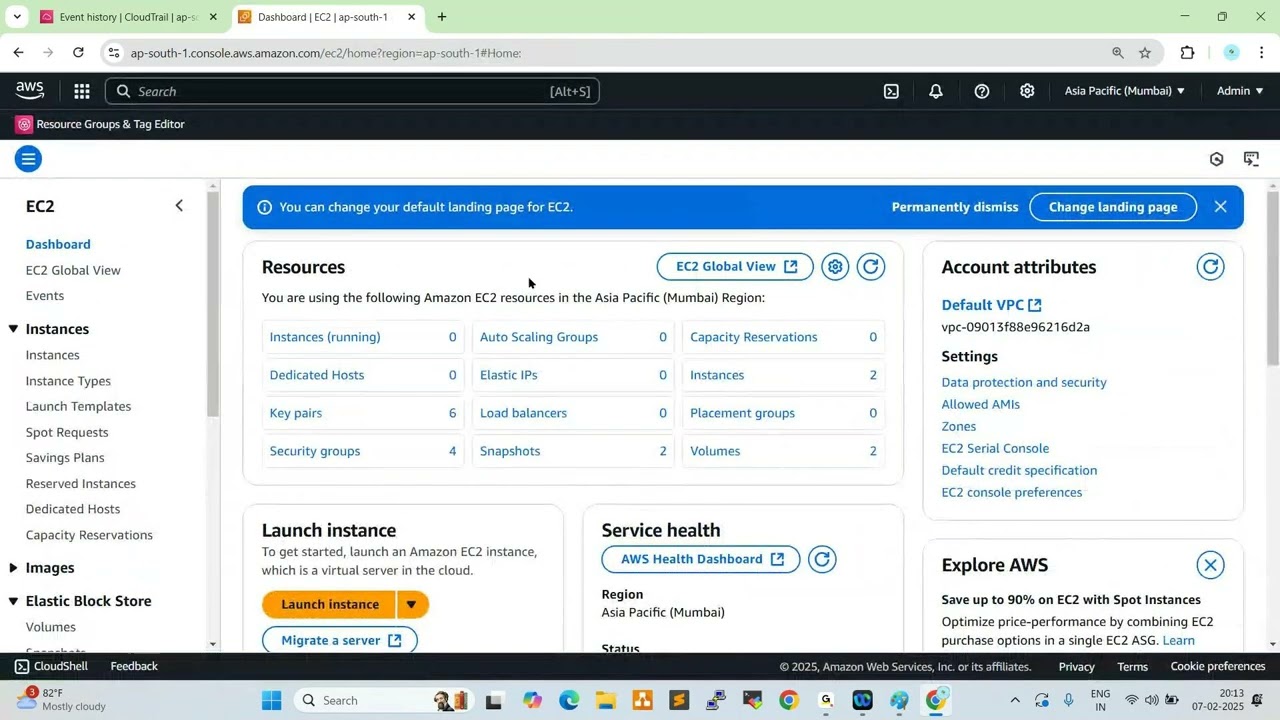Click Change landing page button
1280x720 pixels.
pos(1113,207)
